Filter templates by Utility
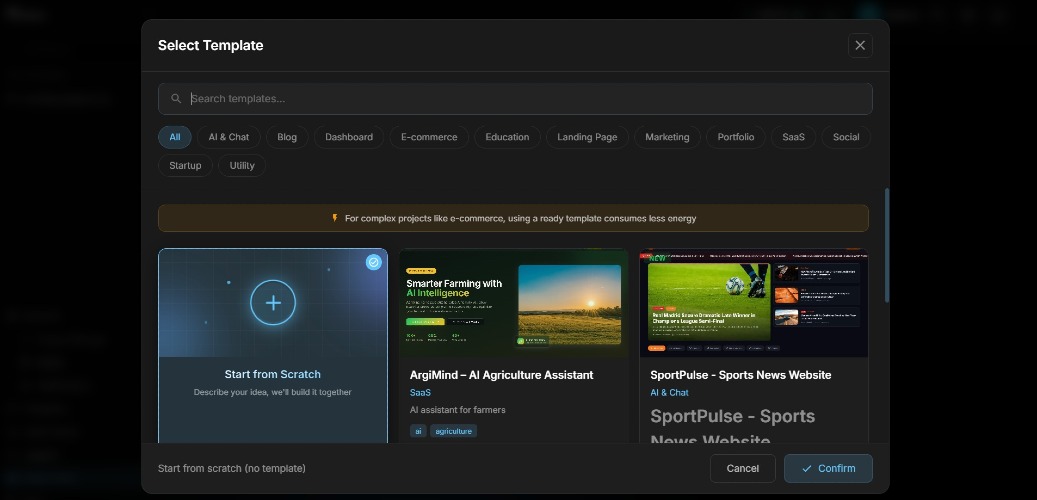The width and height of the screenshot is (1037, 500). 242,165
